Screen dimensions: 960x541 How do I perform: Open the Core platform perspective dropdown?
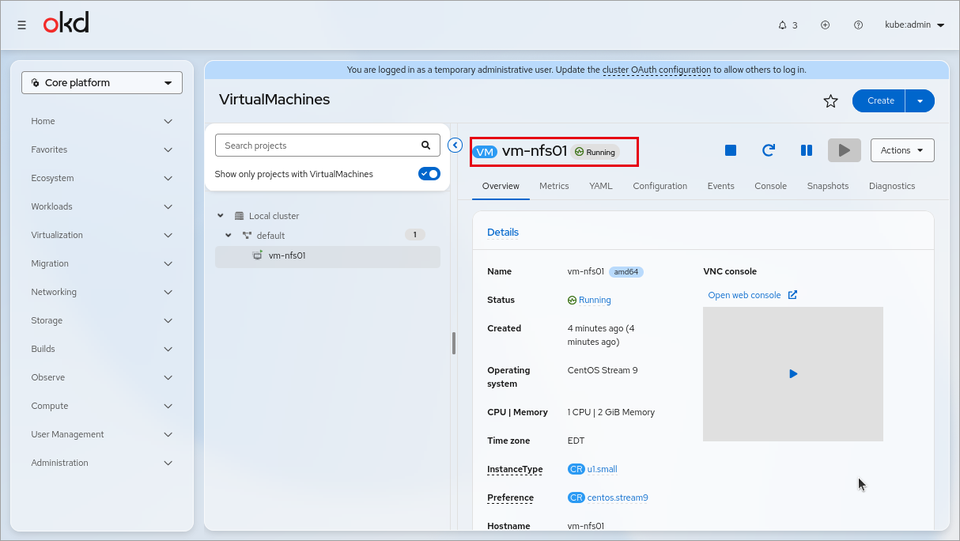102,83
